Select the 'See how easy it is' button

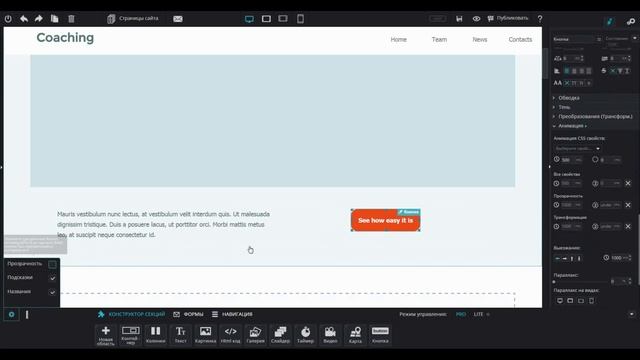(x=386, y=220)
